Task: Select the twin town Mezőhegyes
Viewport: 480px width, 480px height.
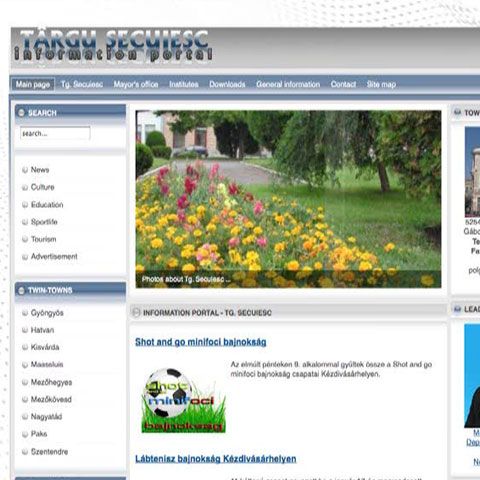Action: (x=51, y=382)
